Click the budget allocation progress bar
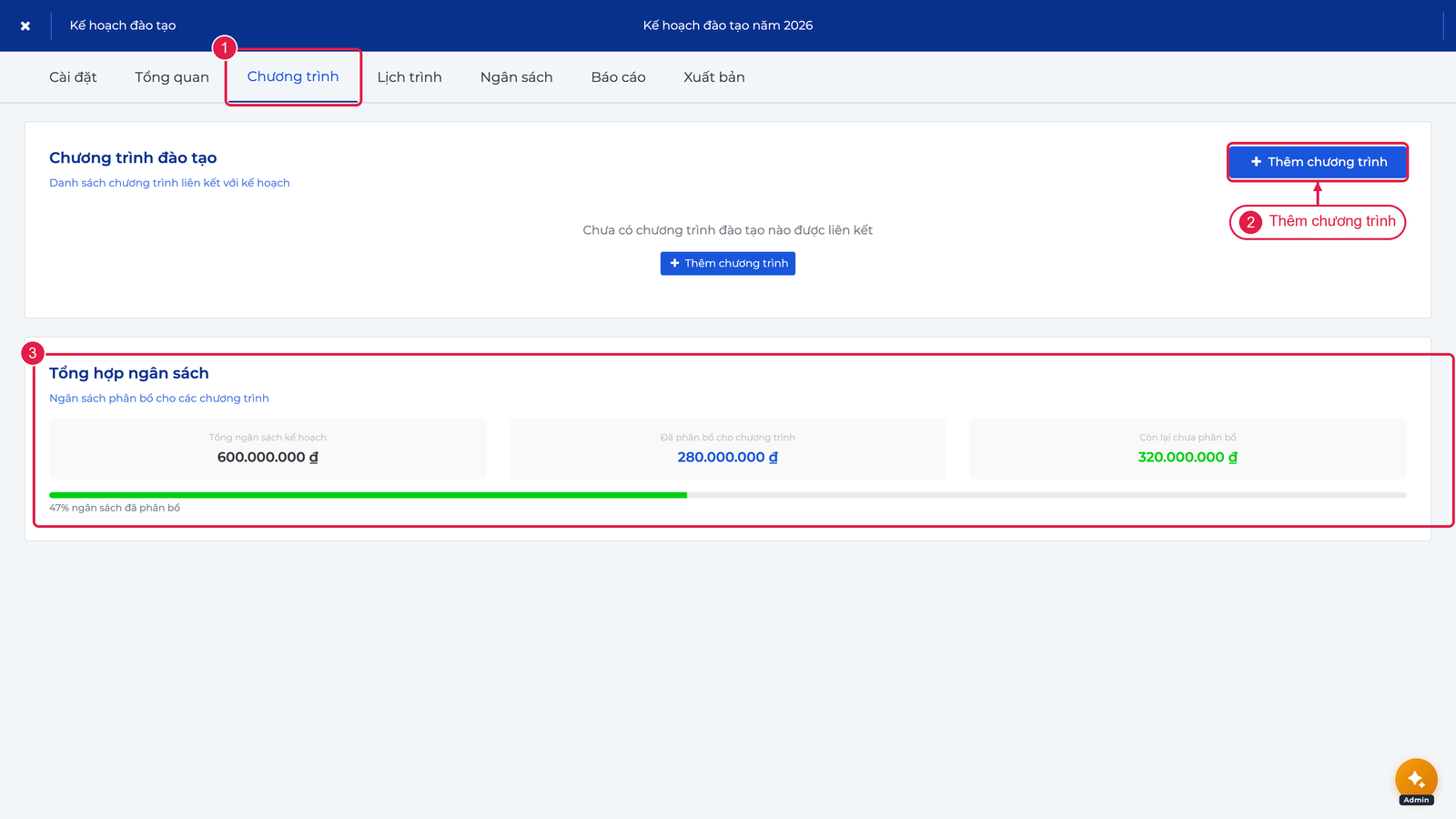The height and width of the screenshot is (819, 1456). [x=728, y=495]
